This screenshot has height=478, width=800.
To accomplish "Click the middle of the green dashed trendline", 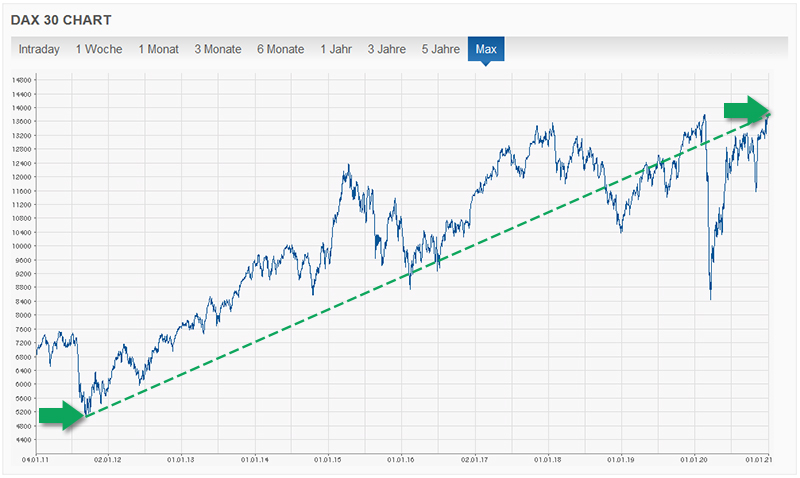I will pos(428,267).
